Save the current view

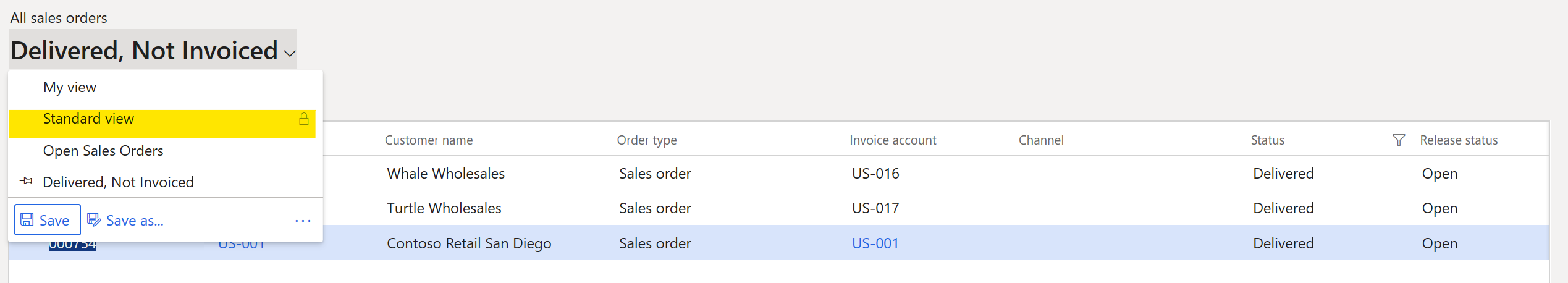coord(48,220)
